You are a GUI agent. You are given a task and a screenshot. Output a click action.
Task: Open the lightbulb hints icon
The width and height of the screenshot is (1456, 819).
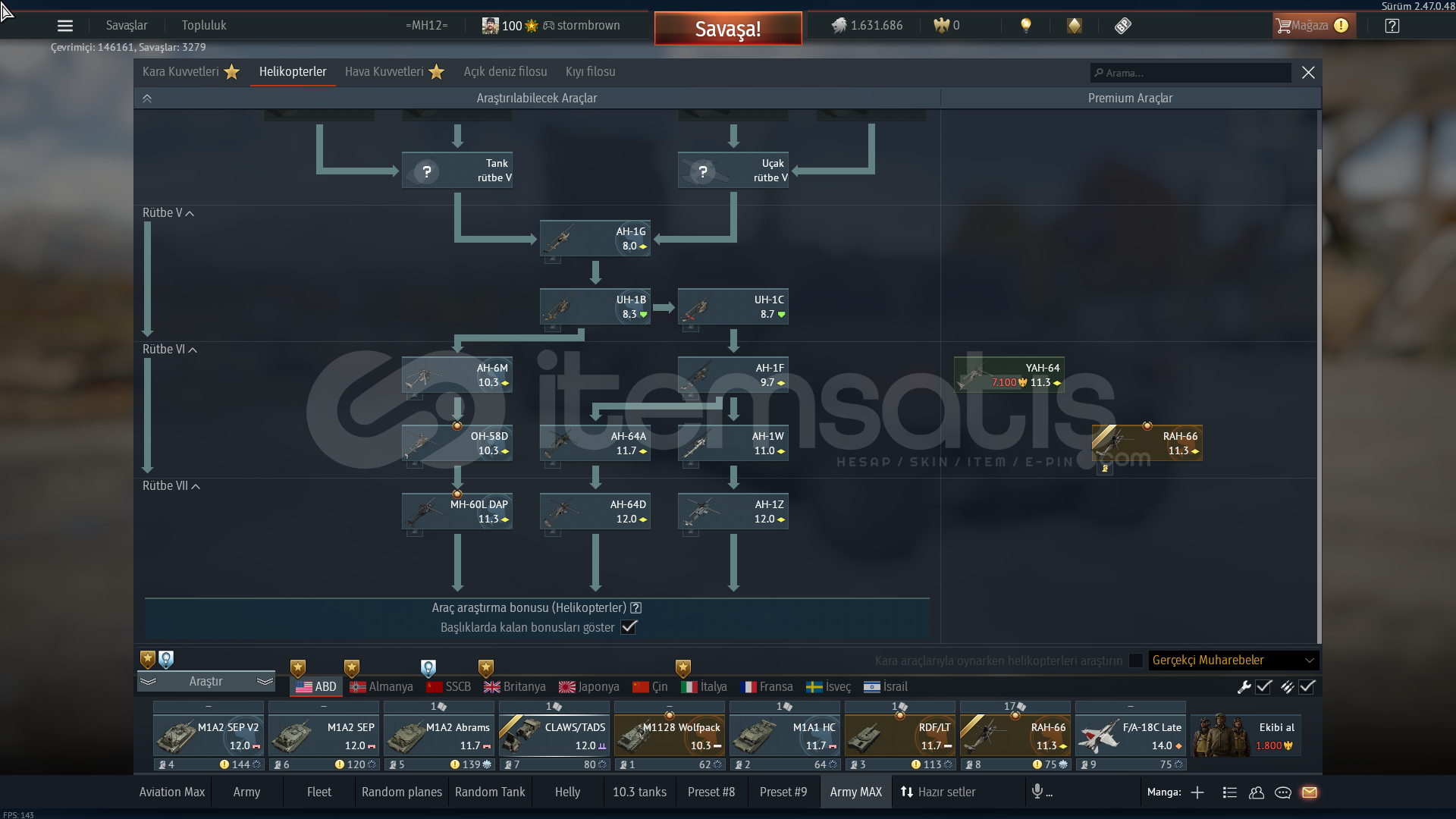[1026, 26]
